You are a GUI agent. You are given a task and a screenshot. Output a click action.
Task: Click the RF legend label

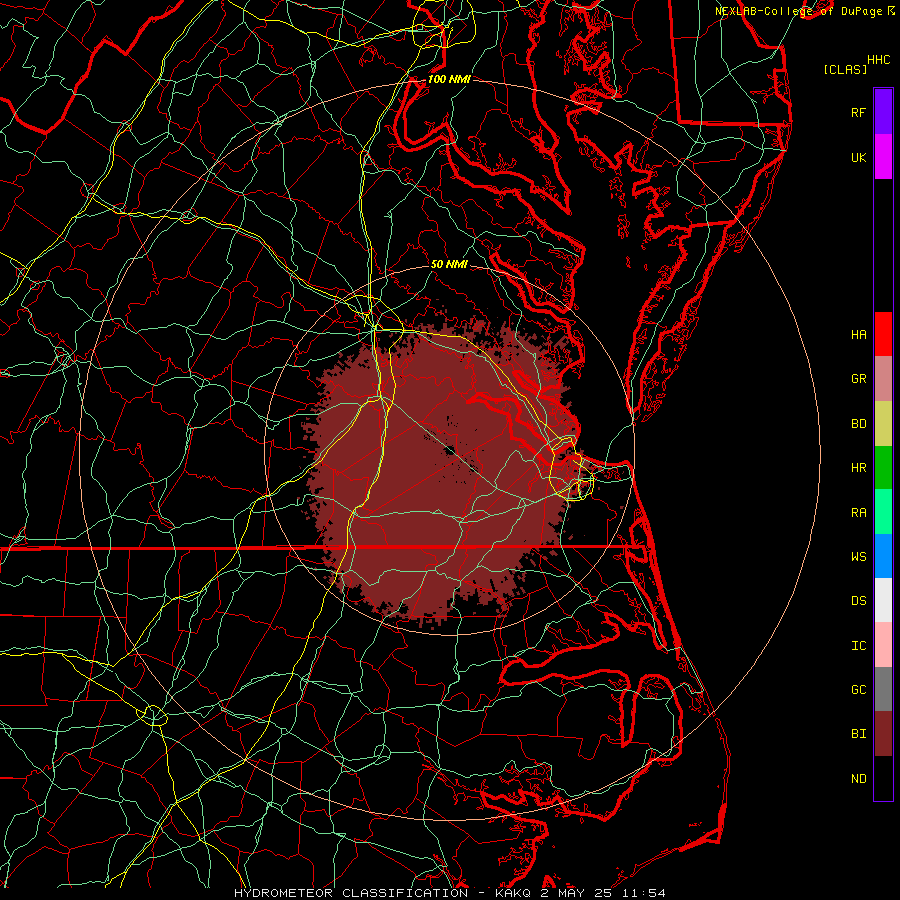tap(859, 112)
